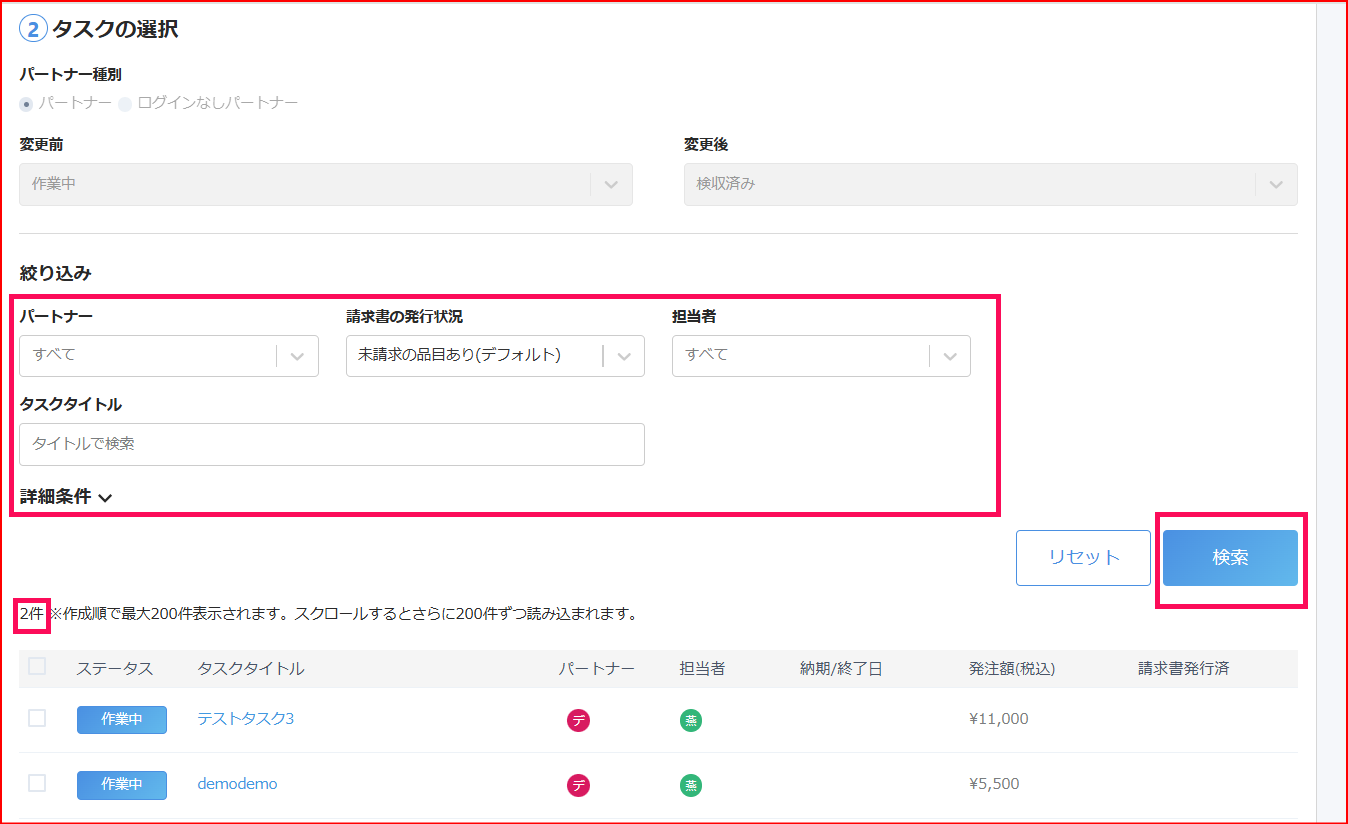Click partner avatar icon in テストタスク3 row

coord(578,720)
